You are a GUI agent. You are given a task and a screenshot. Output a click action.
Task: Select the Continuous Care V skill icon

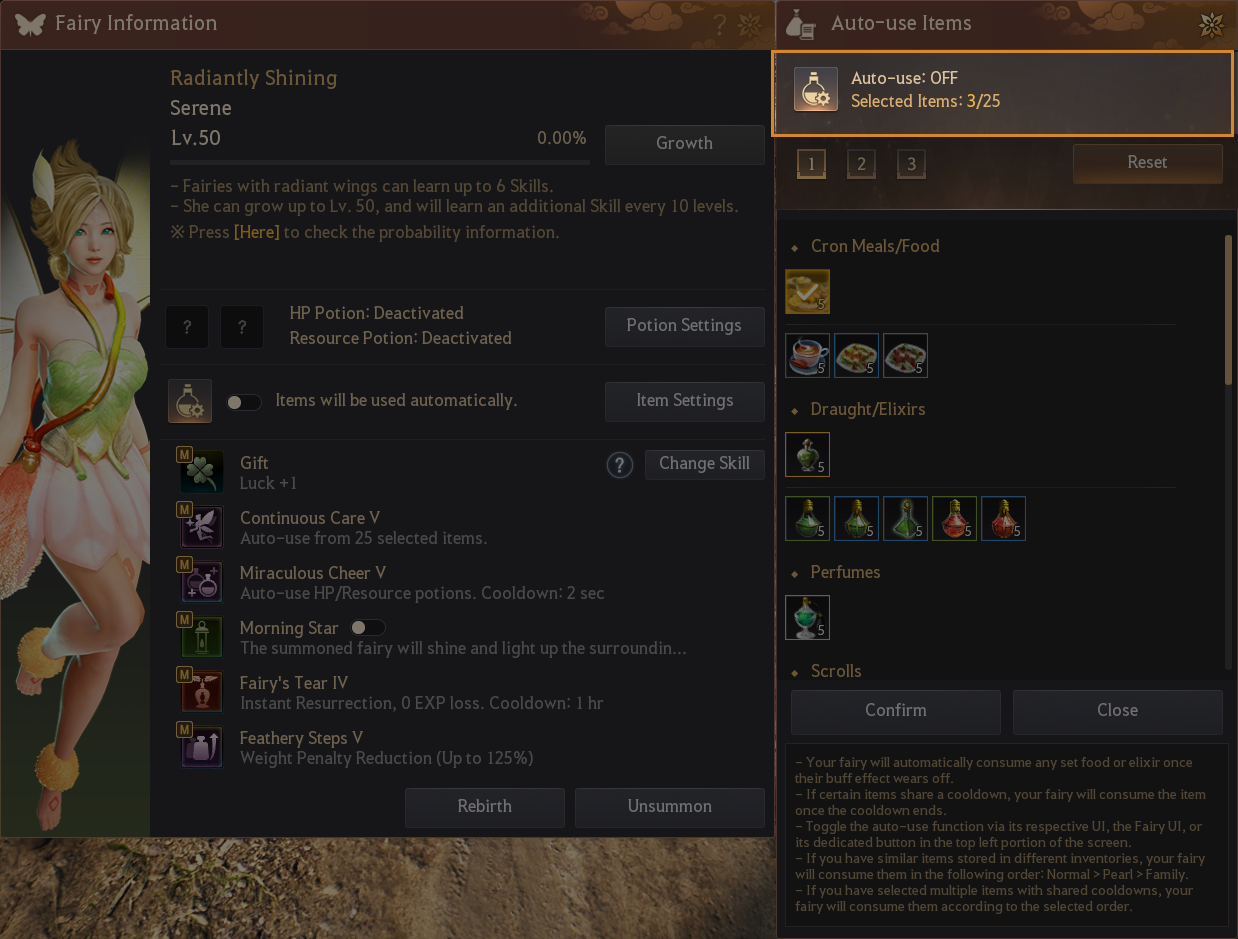pyautogui.click(x=202, y=527)
